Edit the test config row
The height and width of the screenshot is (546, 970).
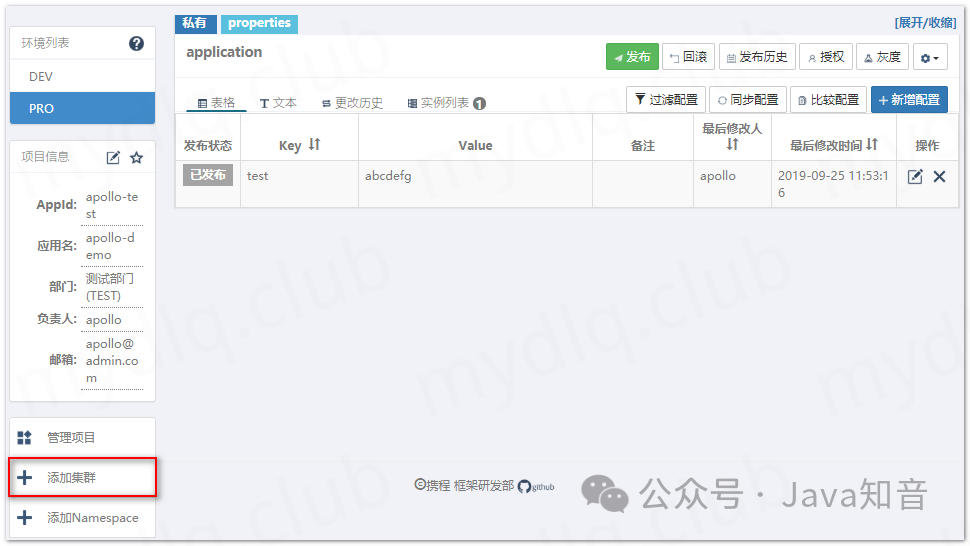click(915, 177)
